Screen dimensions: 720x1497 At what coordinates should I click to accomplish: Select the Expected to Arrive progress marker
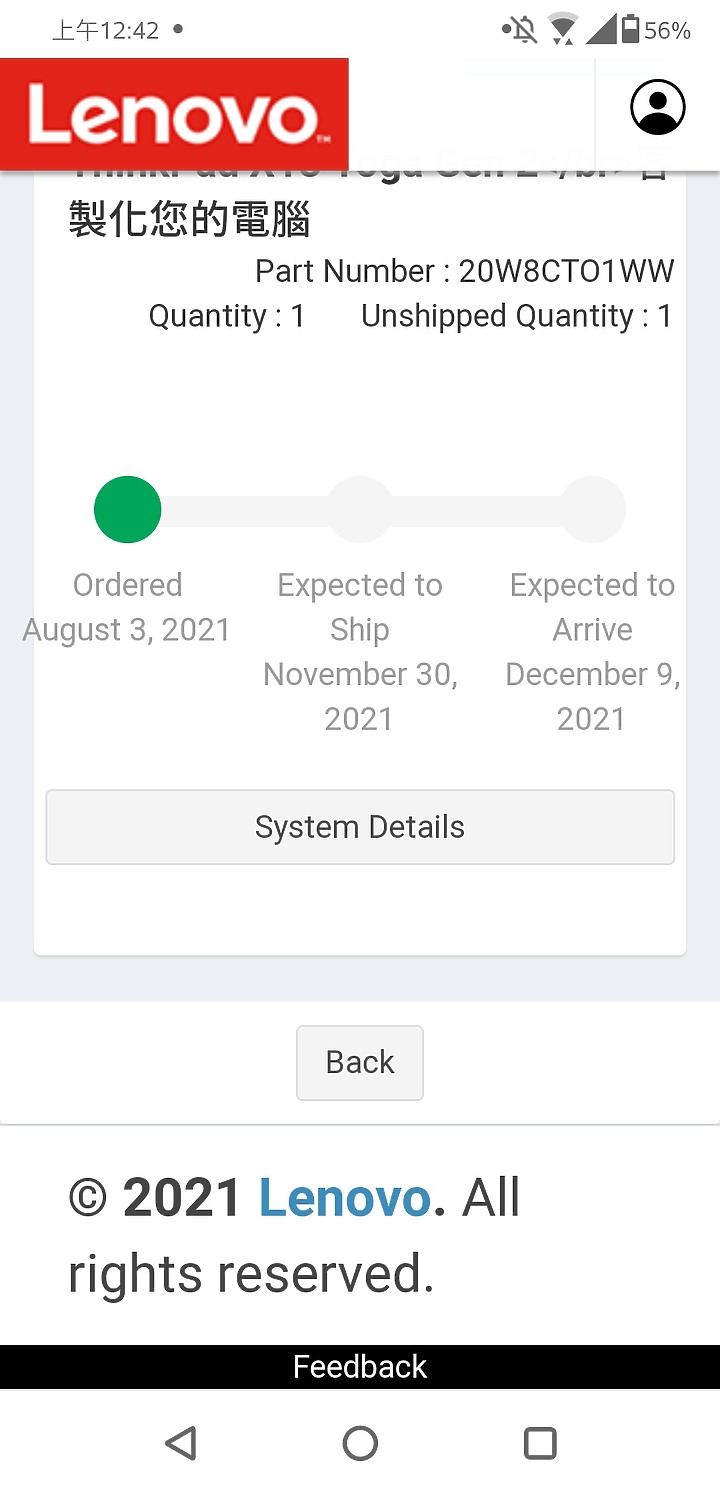tap(592, 509)
